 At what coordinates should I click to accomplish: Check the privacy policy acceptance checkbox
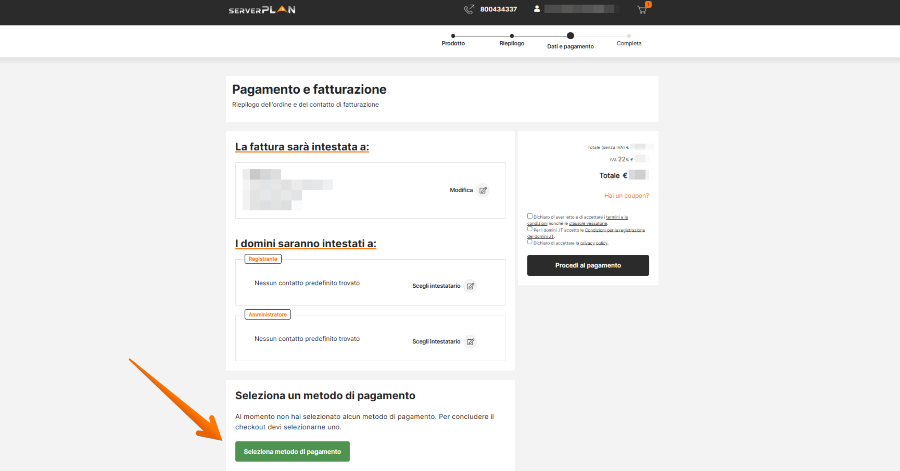coord(530,242)
